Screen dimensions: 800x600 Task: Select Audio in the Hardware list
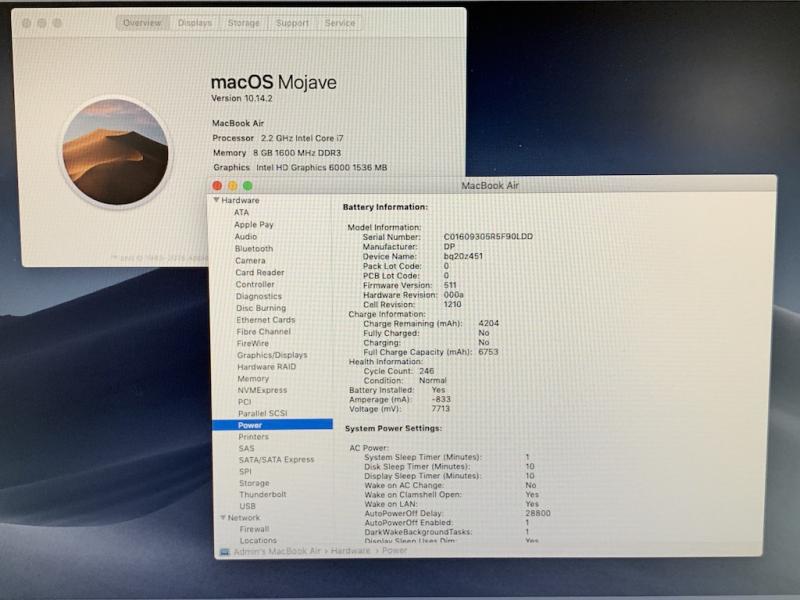tap(245, 236)
